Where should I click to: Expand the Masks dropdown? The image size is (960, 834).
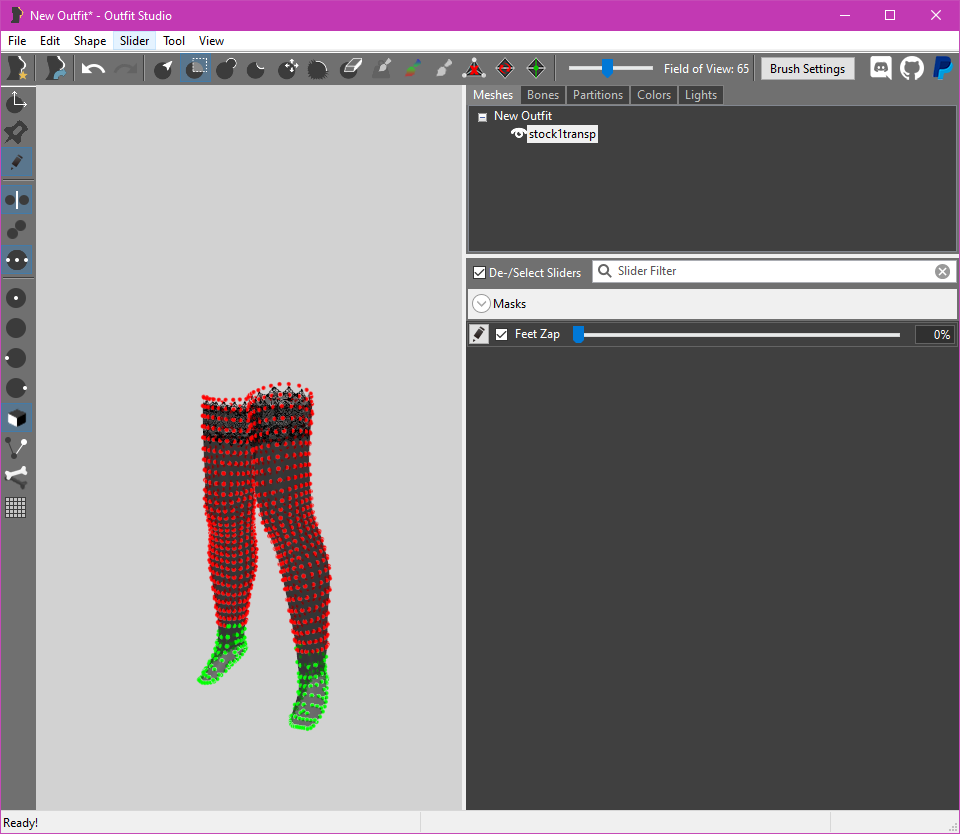pyautogui.click(x=481, y=304)
